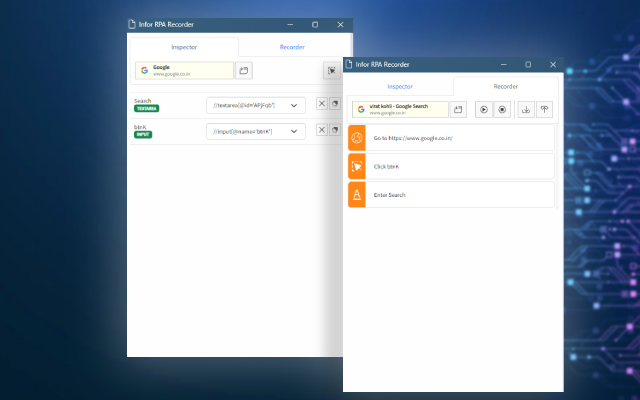Select the 'Click btnK' step text
The width and height of the screenshot is (640, 400).
tap(386, 167)
